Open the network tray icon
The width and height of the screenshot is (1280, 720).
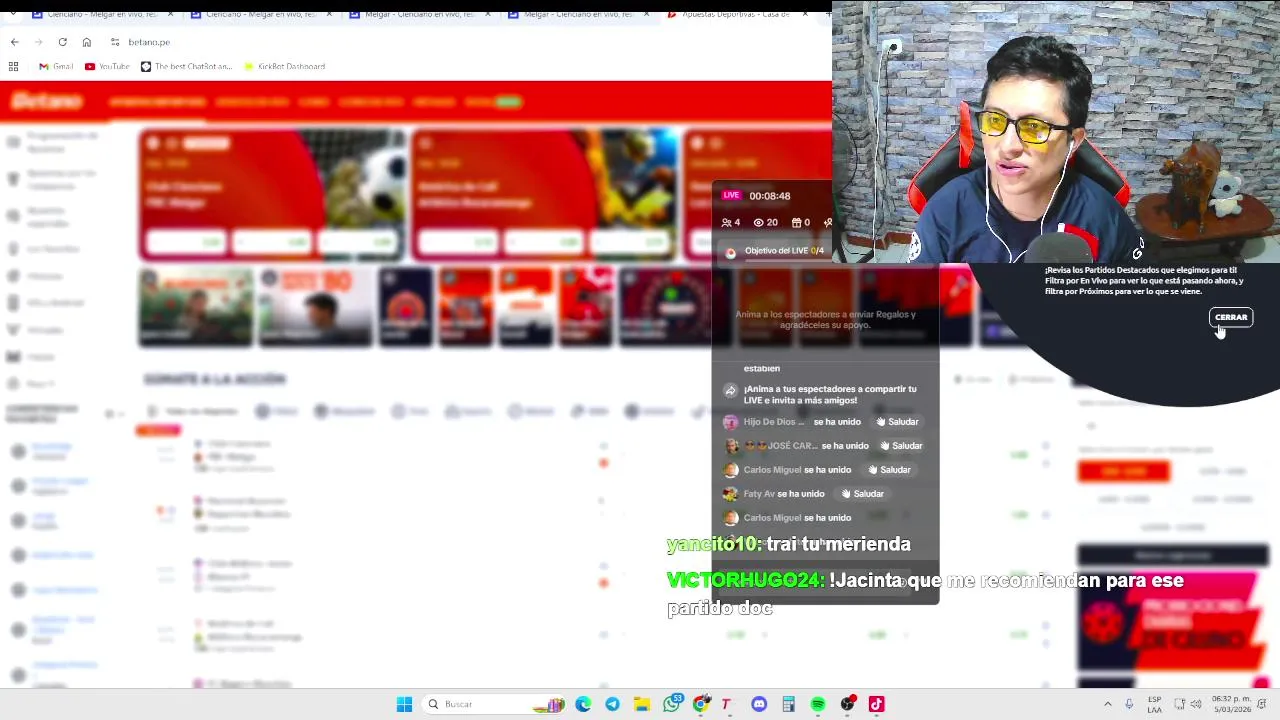pyautogui.click(x=1179, y=704)
